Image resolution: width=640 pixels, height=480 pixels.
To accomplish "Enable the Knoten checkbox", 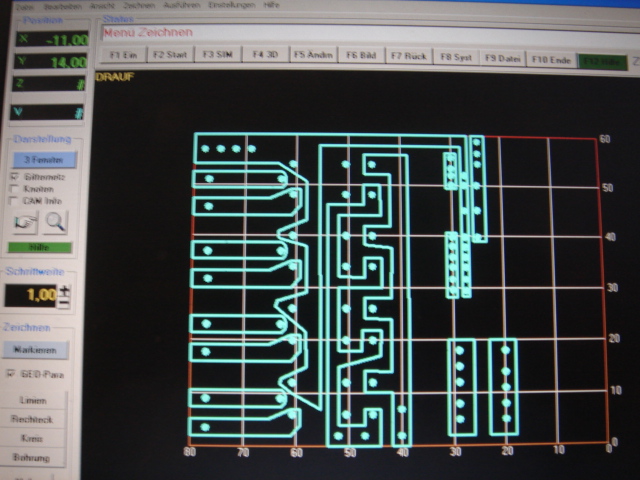I will 14,187.
